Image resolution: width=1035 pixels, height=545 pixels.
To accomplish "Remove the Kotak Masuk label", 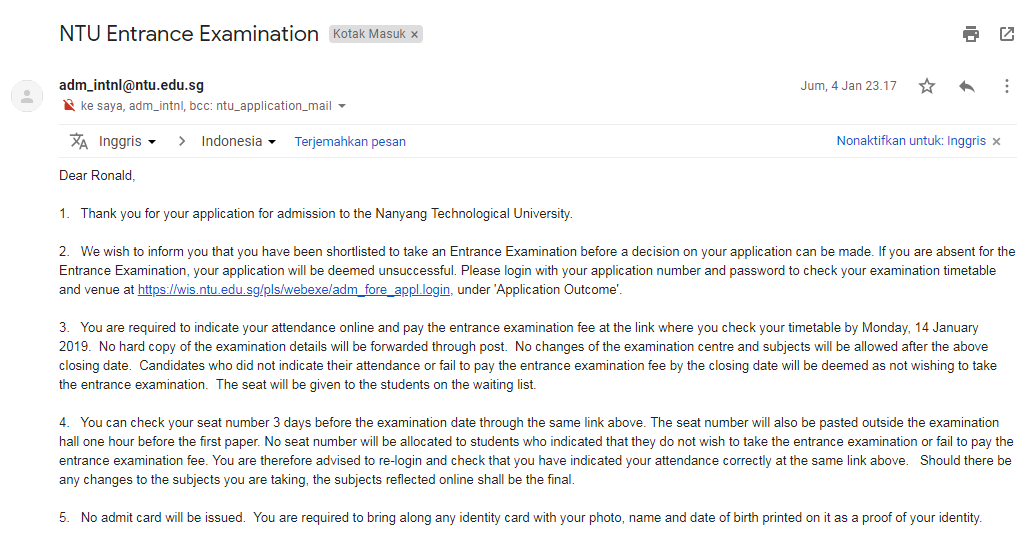I will tap(415, 34).
